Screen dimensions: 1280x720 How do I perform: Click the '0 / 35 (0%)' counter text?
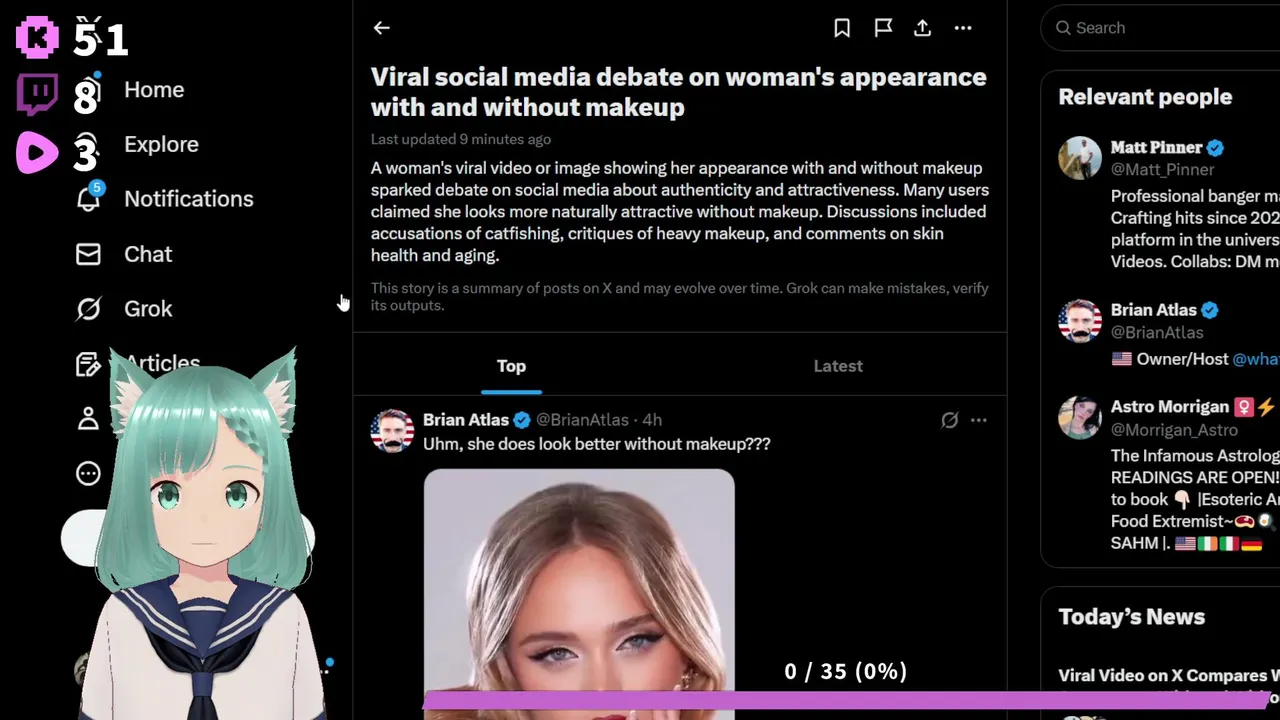(846, 671)
